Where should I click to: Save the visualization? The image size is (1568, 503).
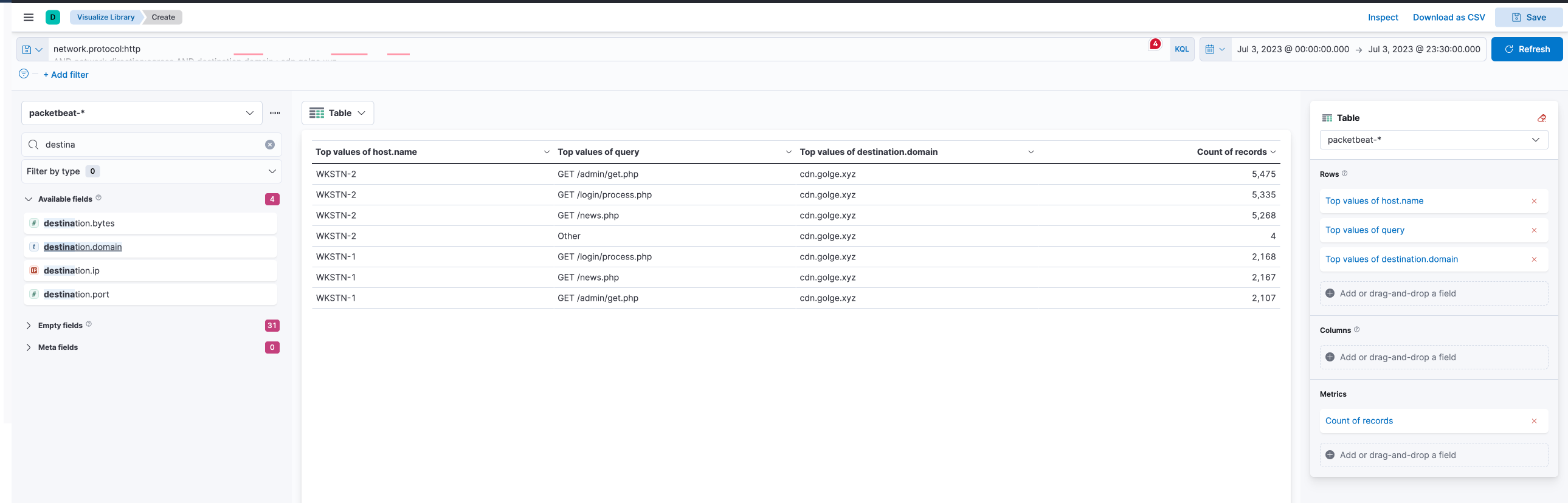pyautogui.click(x=1528, y=17)
